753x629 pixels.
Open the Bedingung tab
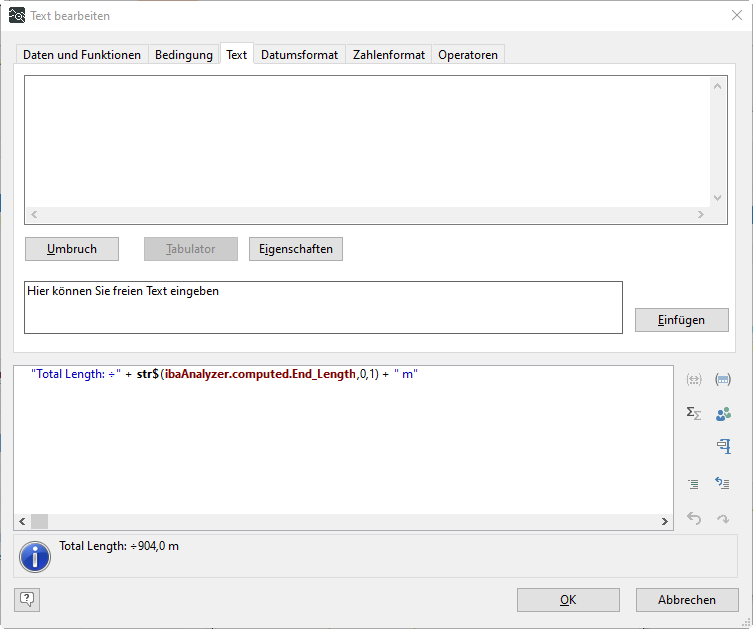pos(183,55)
